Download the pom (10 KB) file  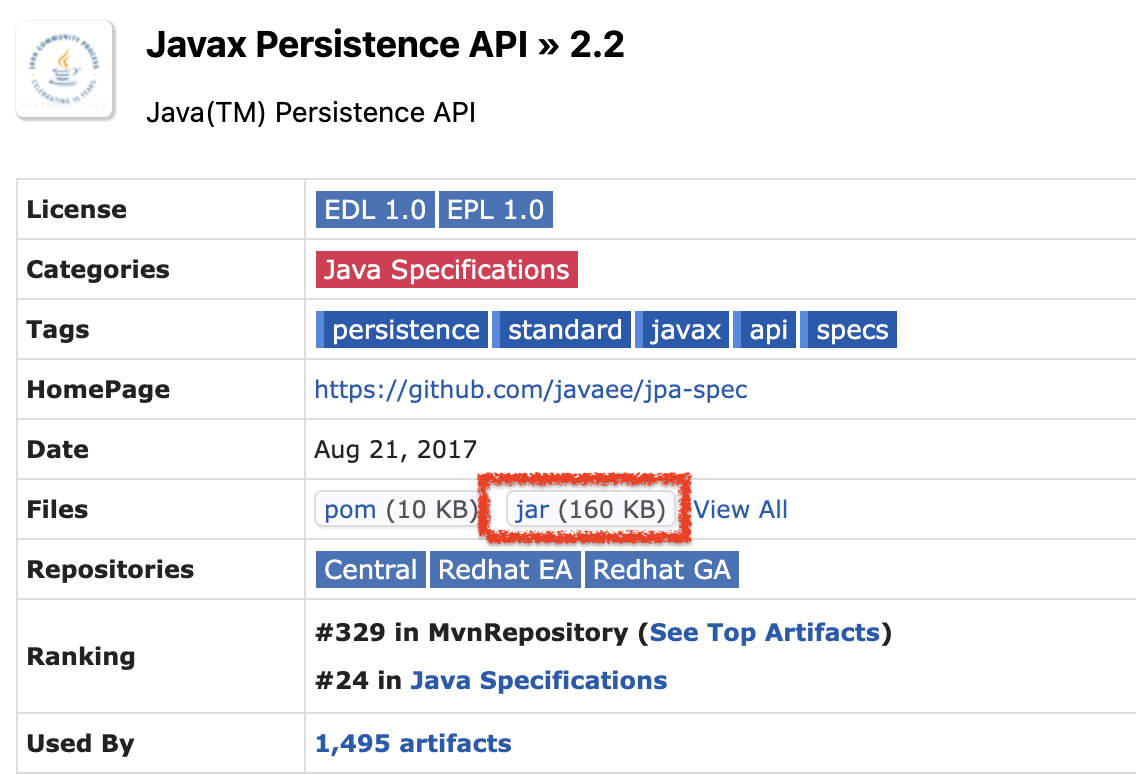pos(398,509)
